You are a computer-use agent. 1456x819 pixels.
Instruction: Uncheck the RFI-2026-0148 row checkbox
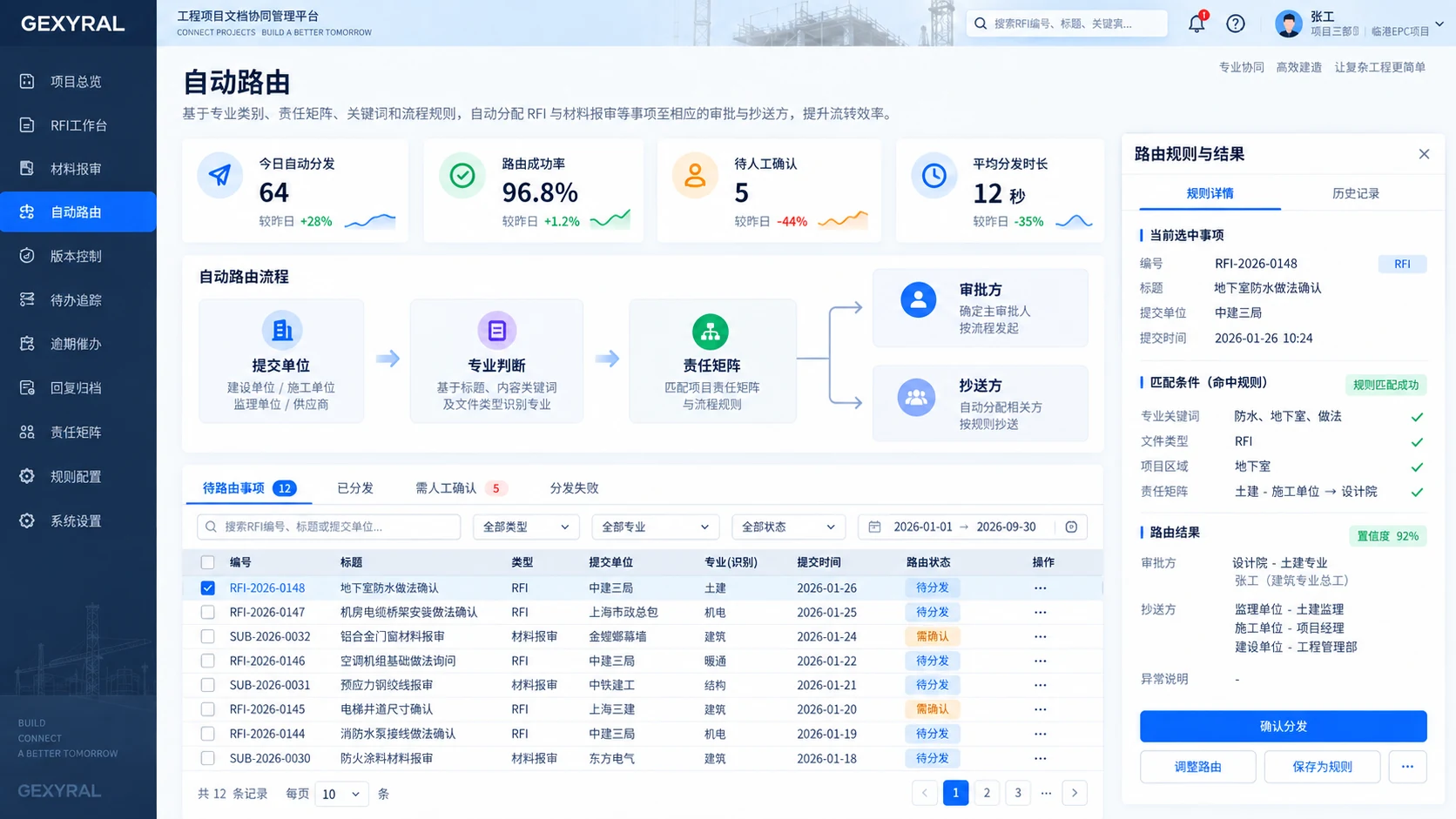(207, 587)
